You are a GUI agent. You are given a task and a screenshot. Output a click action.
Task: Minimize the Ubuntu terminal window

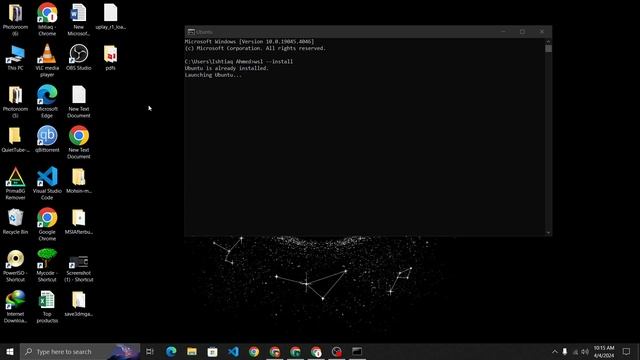coord(504,32)
